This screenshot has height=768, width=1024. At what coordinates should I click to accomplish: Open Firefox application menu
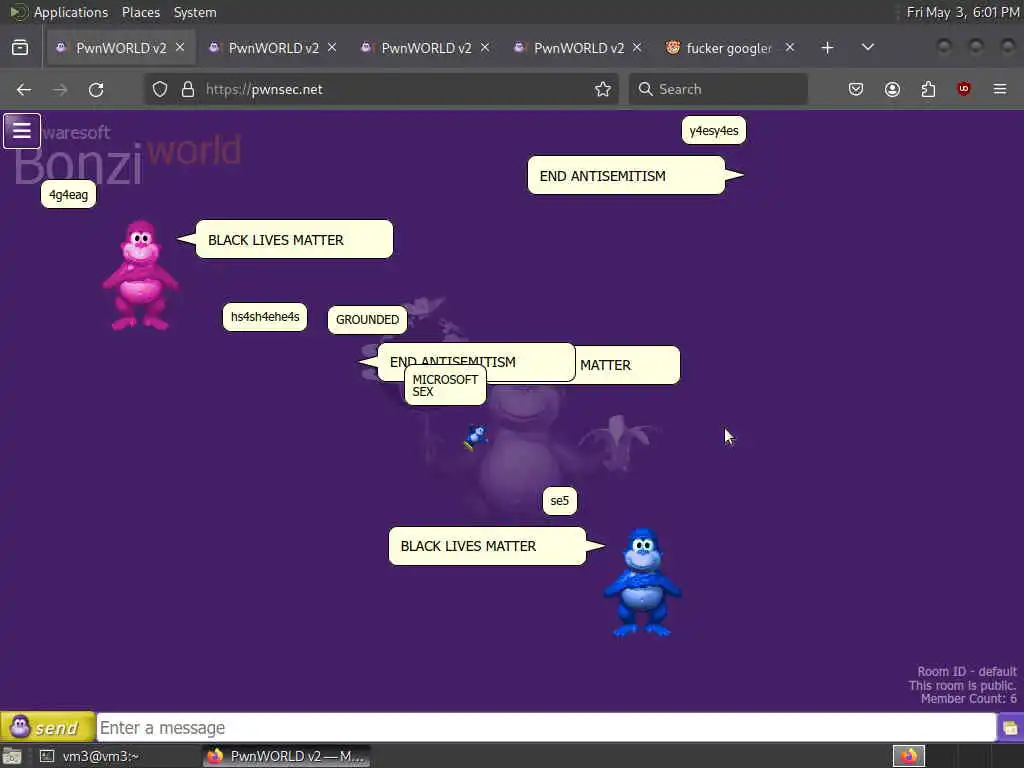[1000, 89]
